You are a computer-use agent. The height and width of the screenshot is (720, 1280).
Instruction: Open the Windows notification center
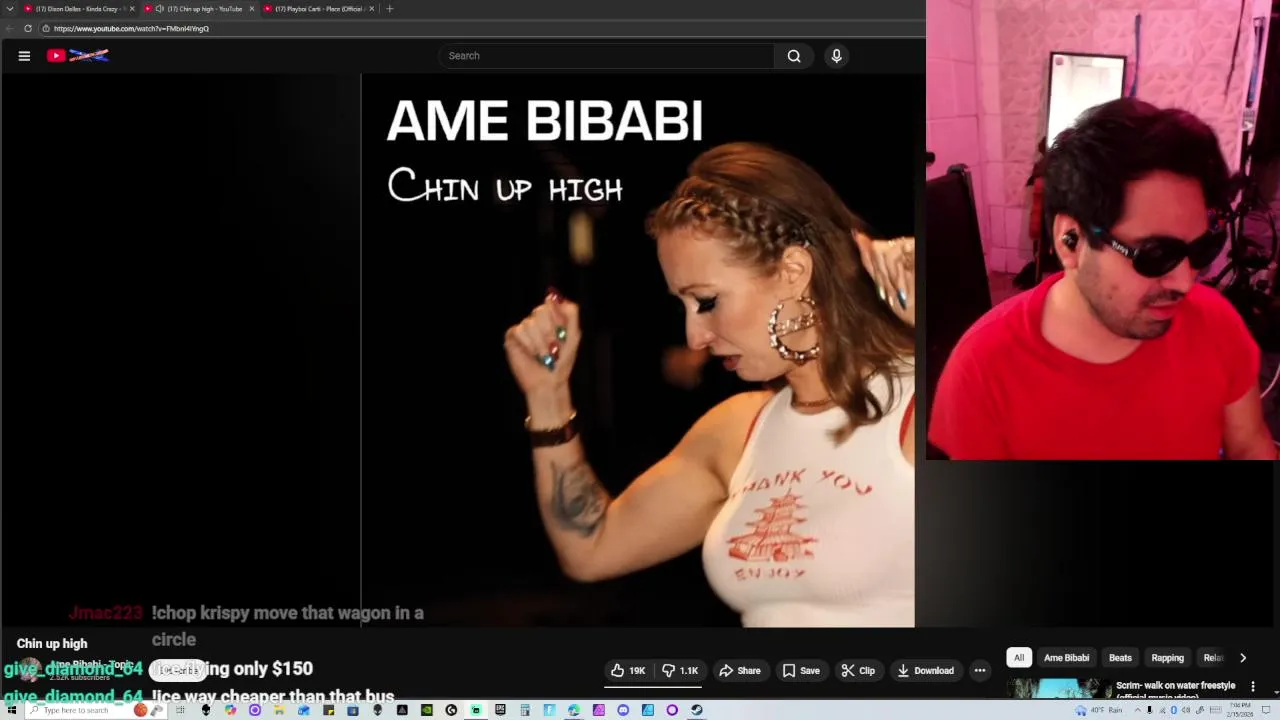click(1266, 710)
